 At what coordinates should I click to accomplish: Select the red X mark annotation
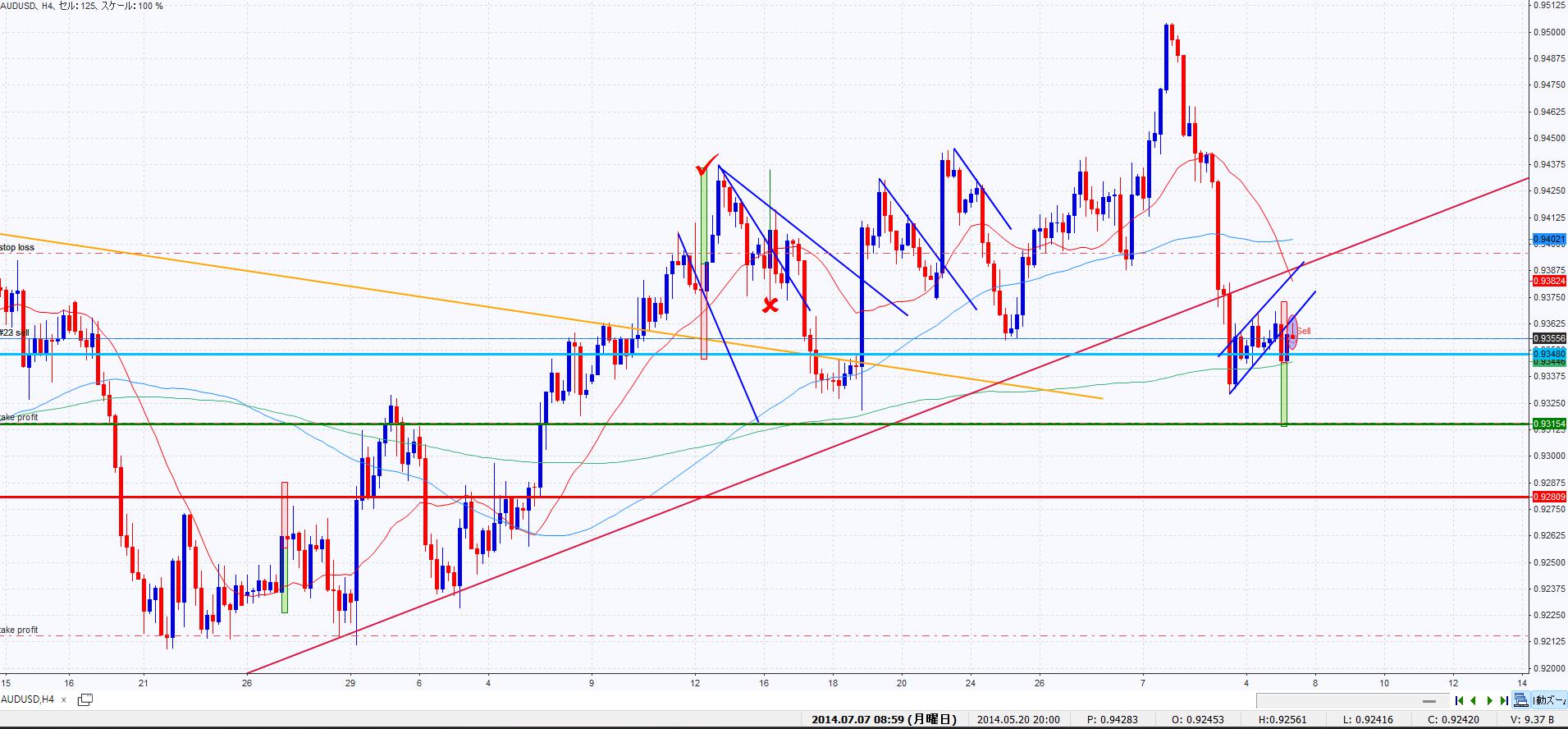point(770,305)
